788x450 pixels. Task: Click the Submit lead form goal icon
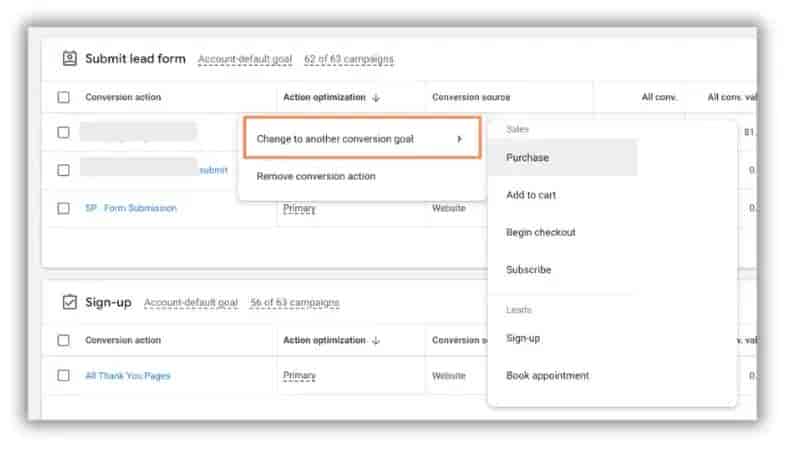(69, 59)
